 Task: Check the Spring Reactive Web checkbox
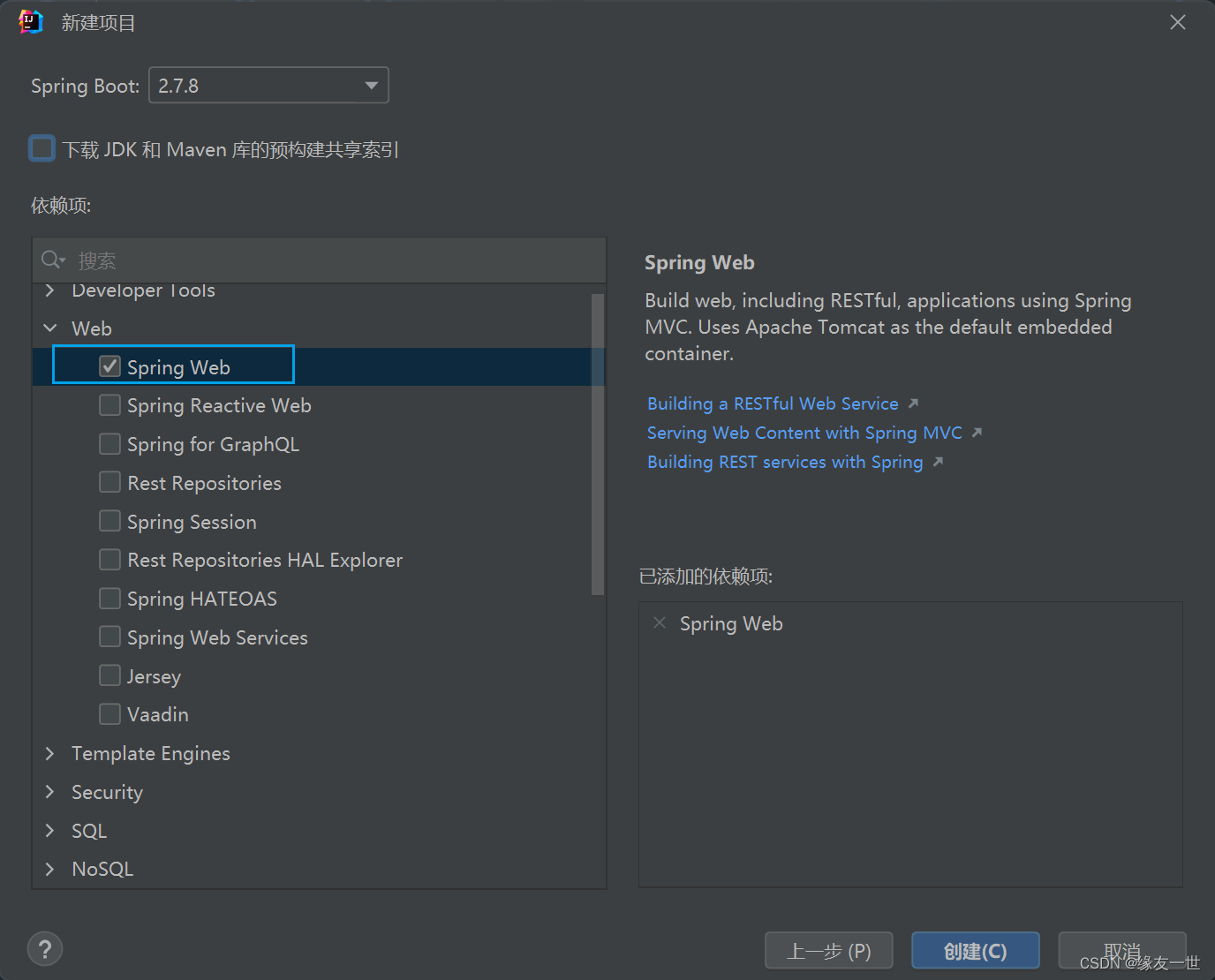(109, 405)
